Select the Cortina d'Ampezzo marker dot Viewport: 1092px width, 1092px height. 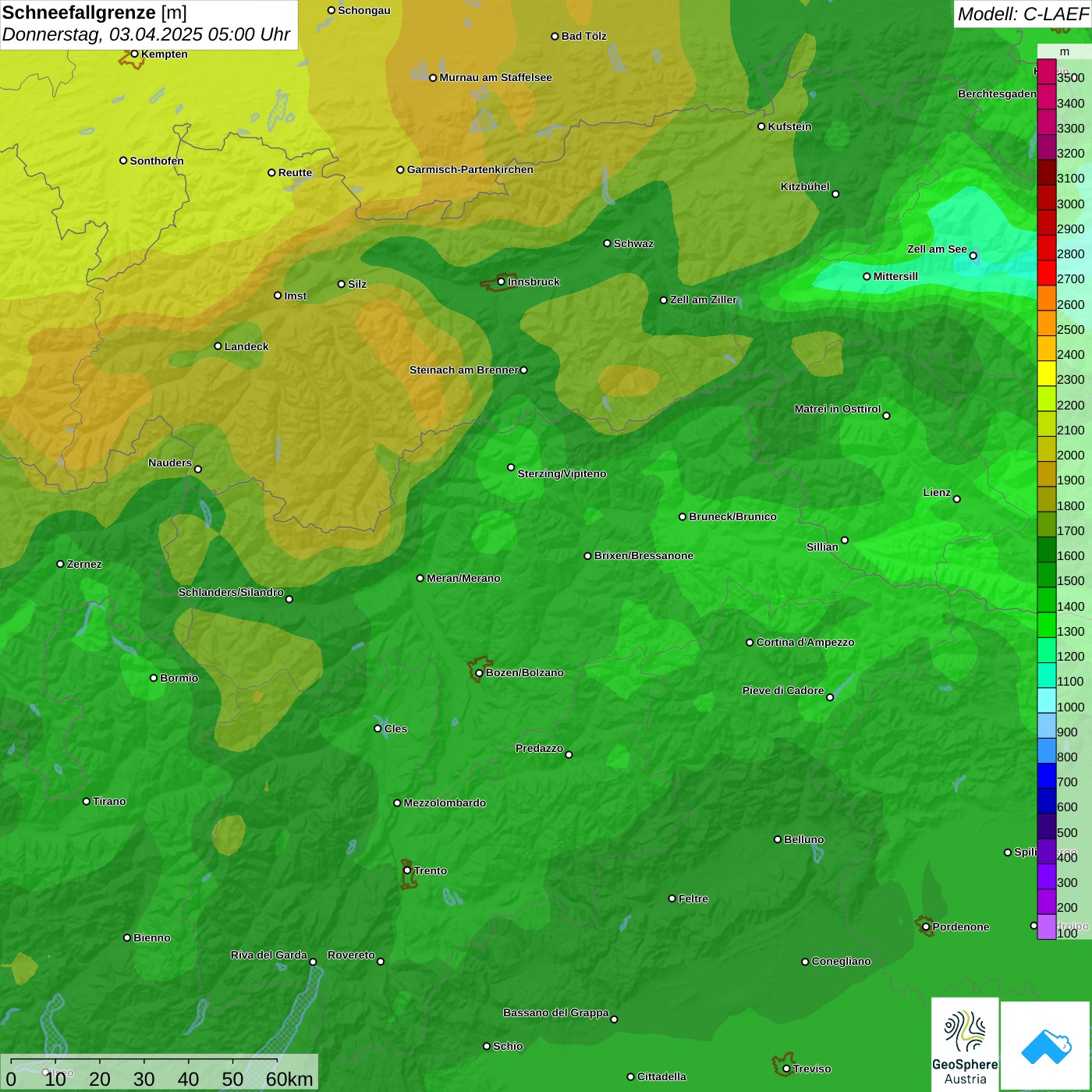(x=750, y=643)
